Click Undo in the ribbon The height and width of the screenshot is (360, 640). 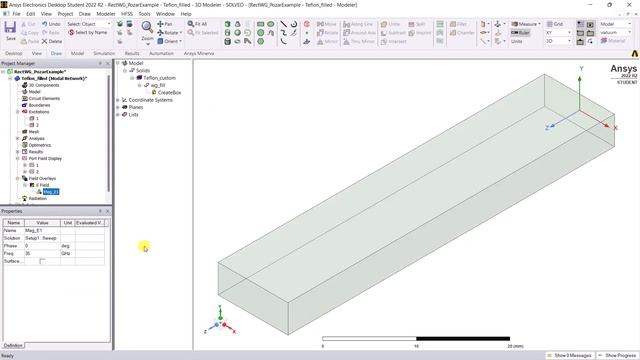pyautogui.click(x=51, y=24)
